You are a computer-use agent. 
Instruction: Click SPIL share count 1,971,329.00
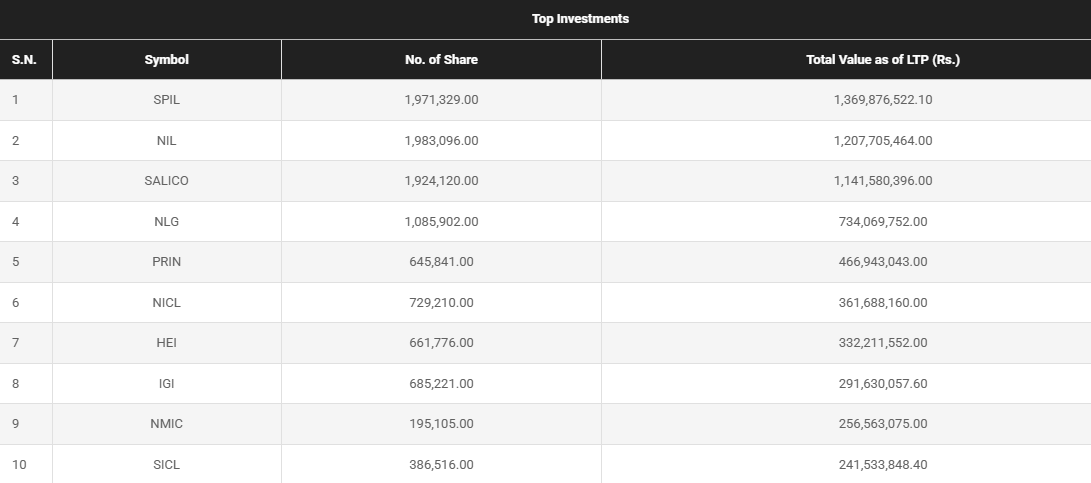[441, 100]
